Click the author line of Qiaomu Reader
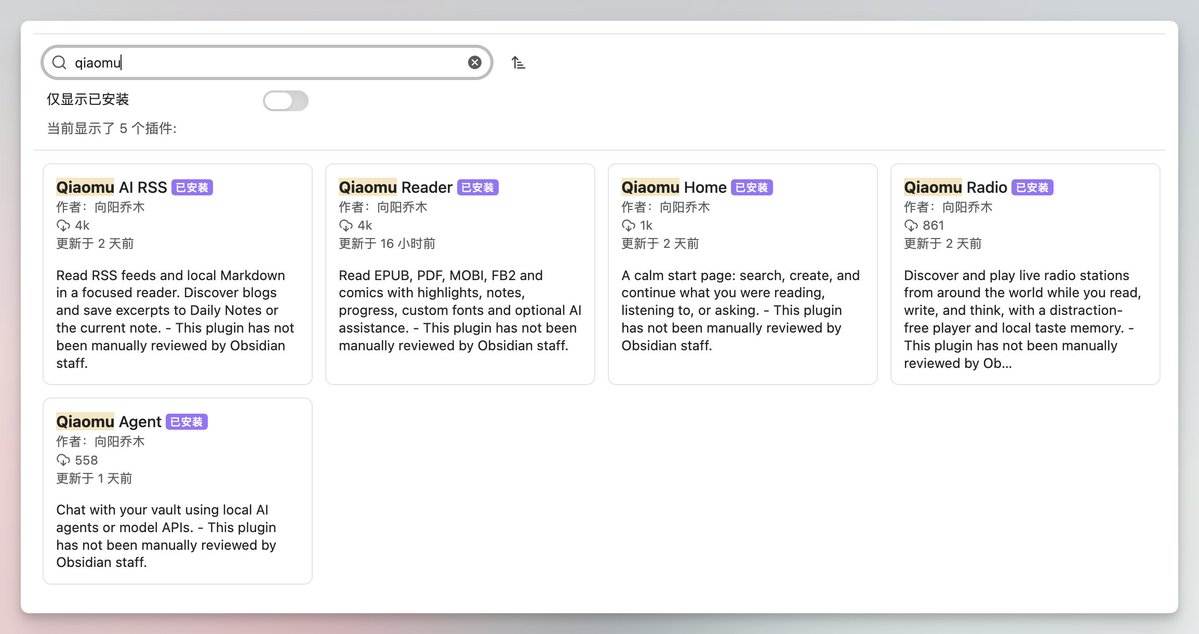1199x634 pixels. pyautogui.click(x=383, y=207)
